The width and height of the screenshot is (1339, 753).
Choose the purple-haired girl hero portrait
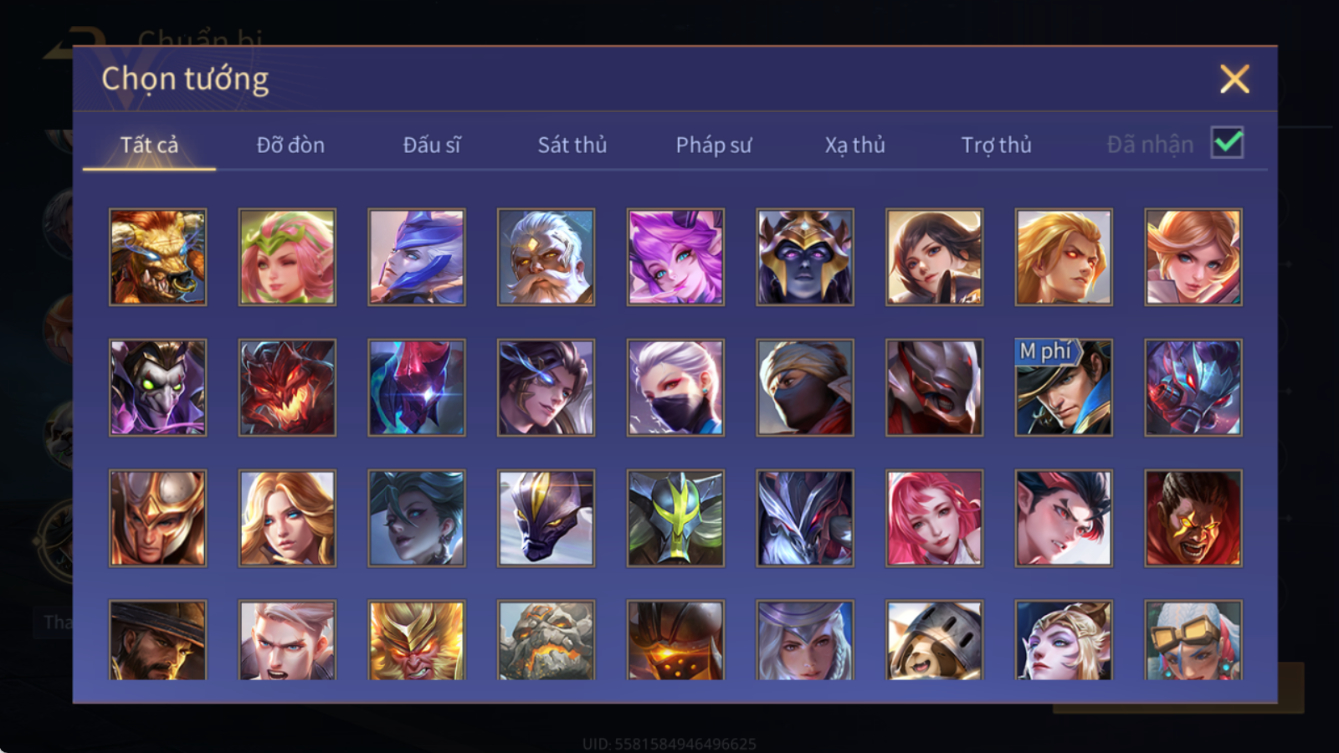676,257
